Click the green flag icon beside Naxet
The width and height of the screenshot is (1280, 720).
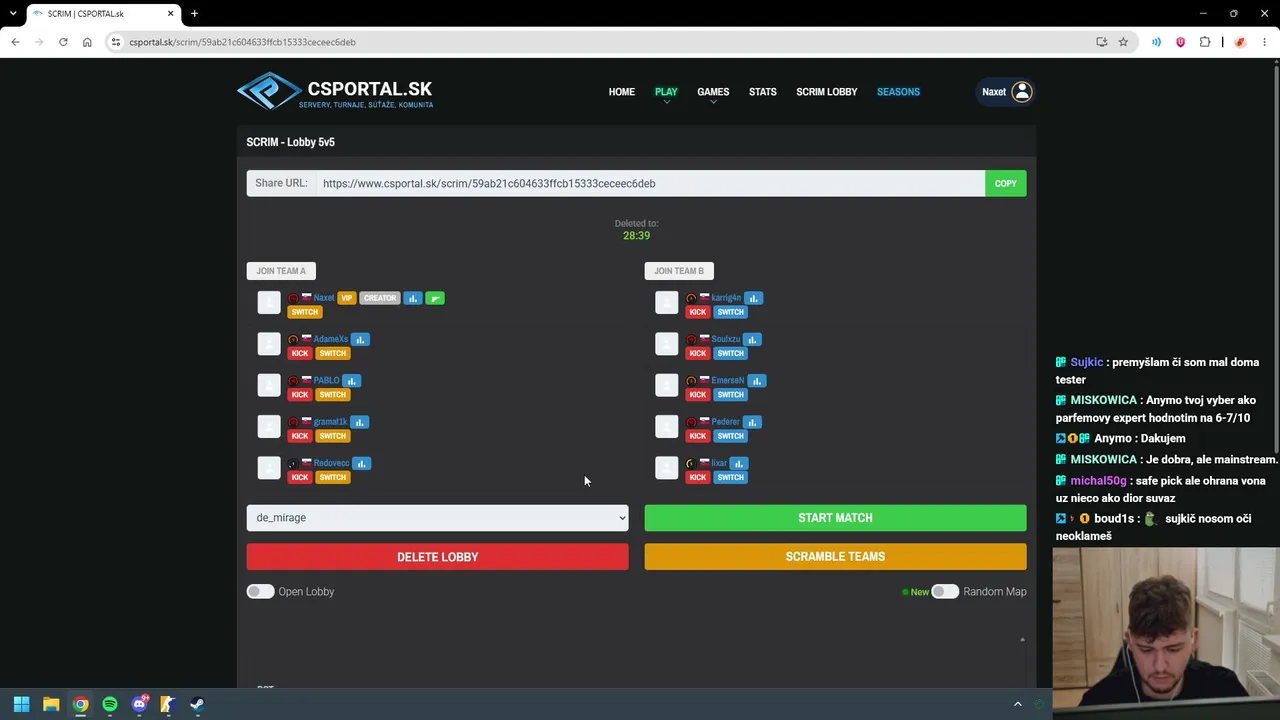pos(435,298)
